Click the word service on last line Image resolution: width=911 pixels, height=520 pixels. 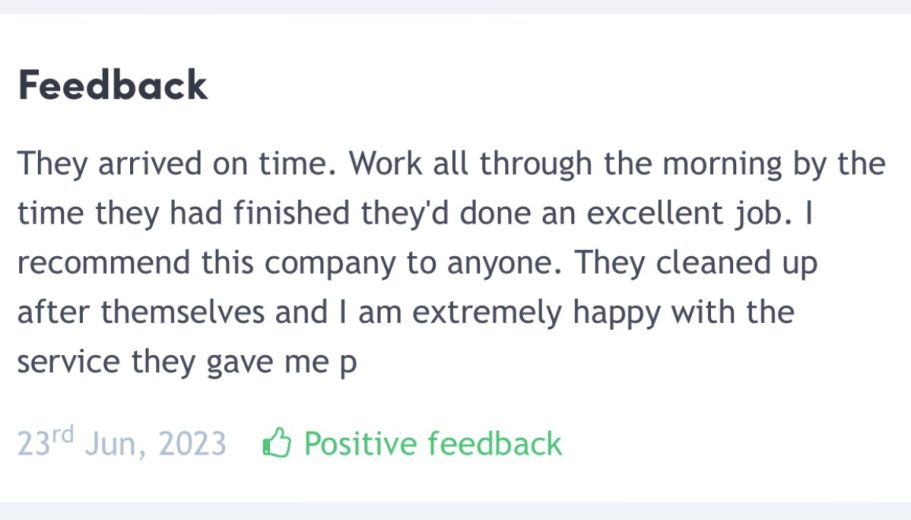pos(69,363)
